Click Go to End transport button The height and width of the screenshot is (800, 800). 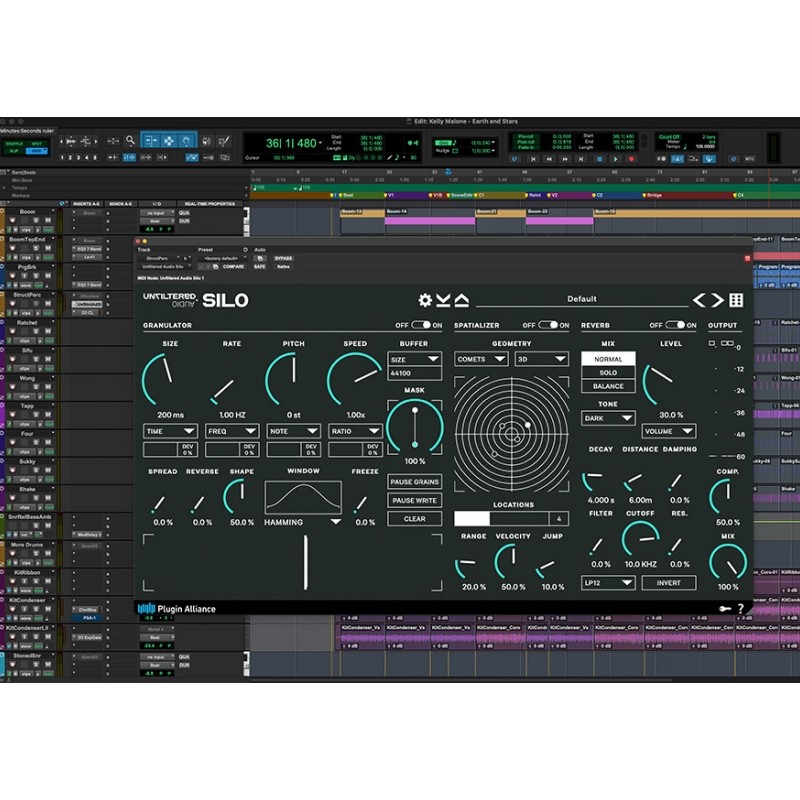581,159
